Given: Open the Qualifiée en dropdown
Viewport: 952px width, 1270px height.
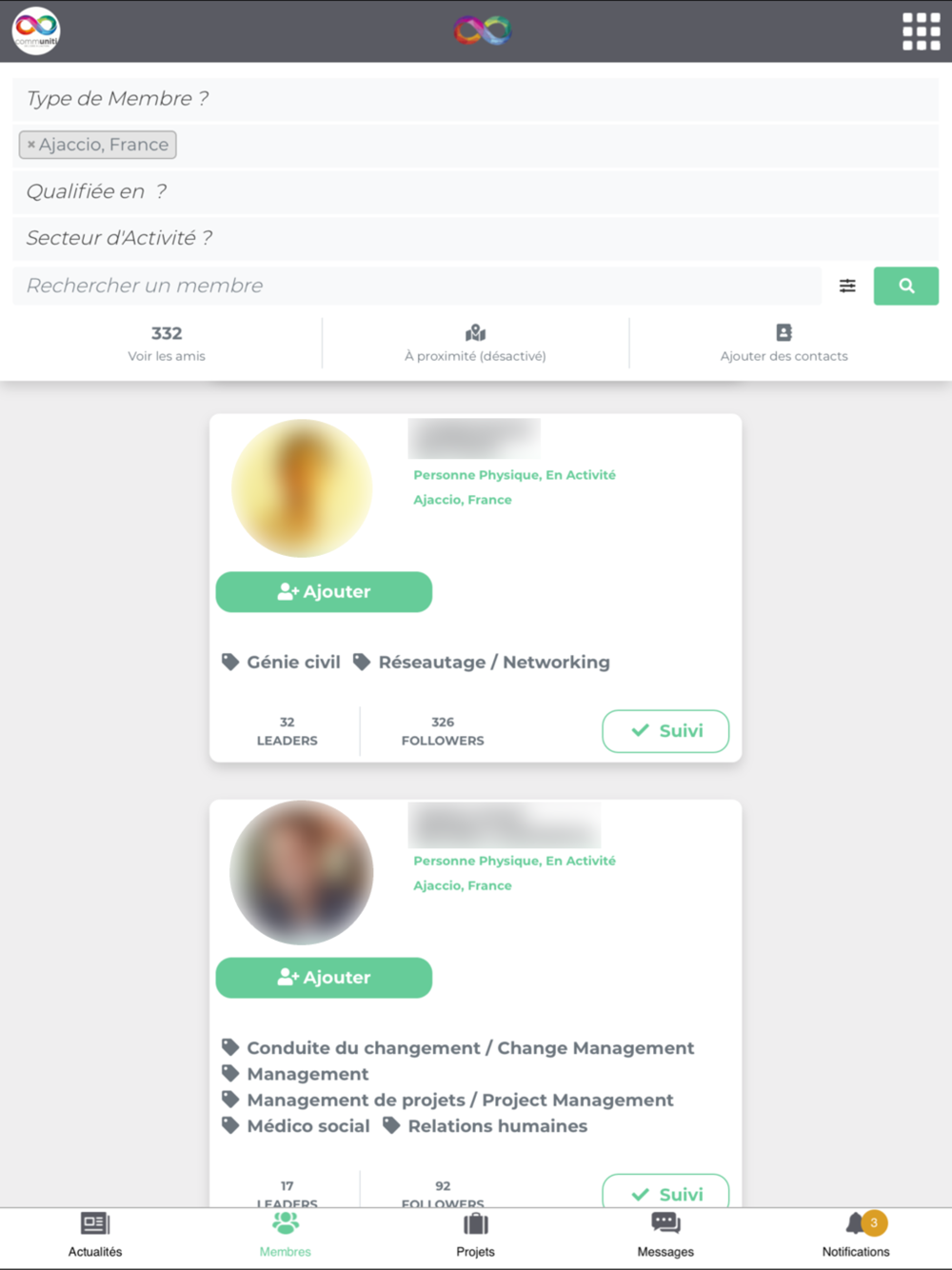Looking at the screenshot, I should [x=476, y=191].
